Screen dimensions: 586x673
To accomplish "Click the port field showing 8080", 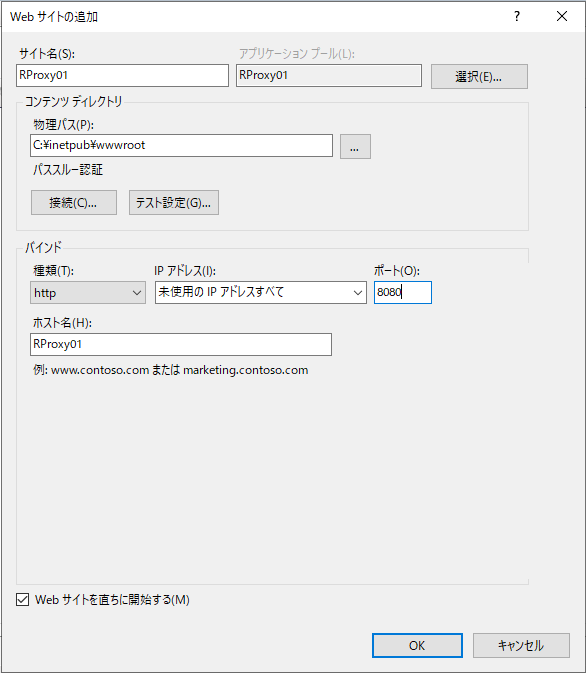I will tap(403, 293).
